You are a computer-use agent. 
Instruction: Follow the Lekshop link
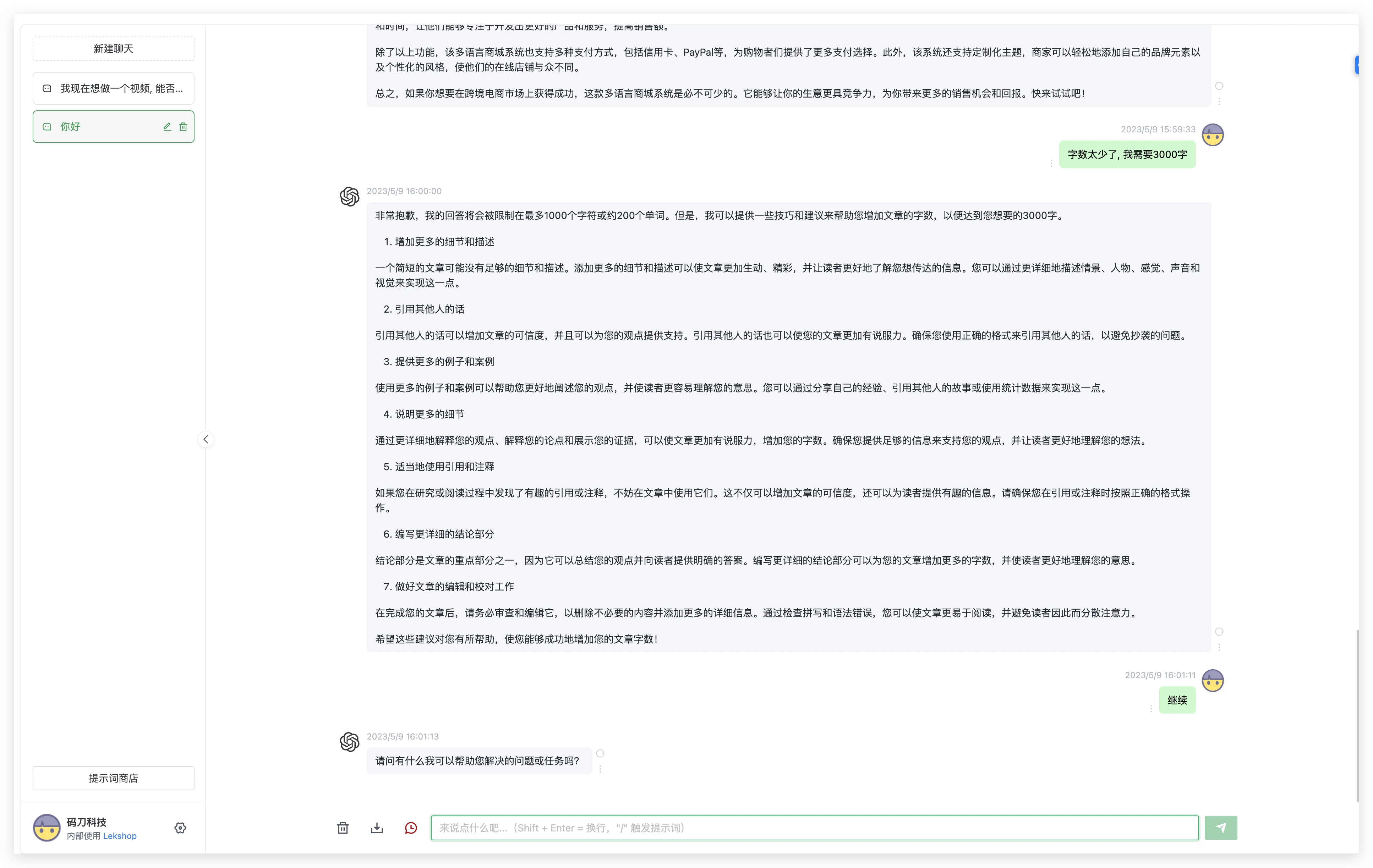tap(120, 835)
